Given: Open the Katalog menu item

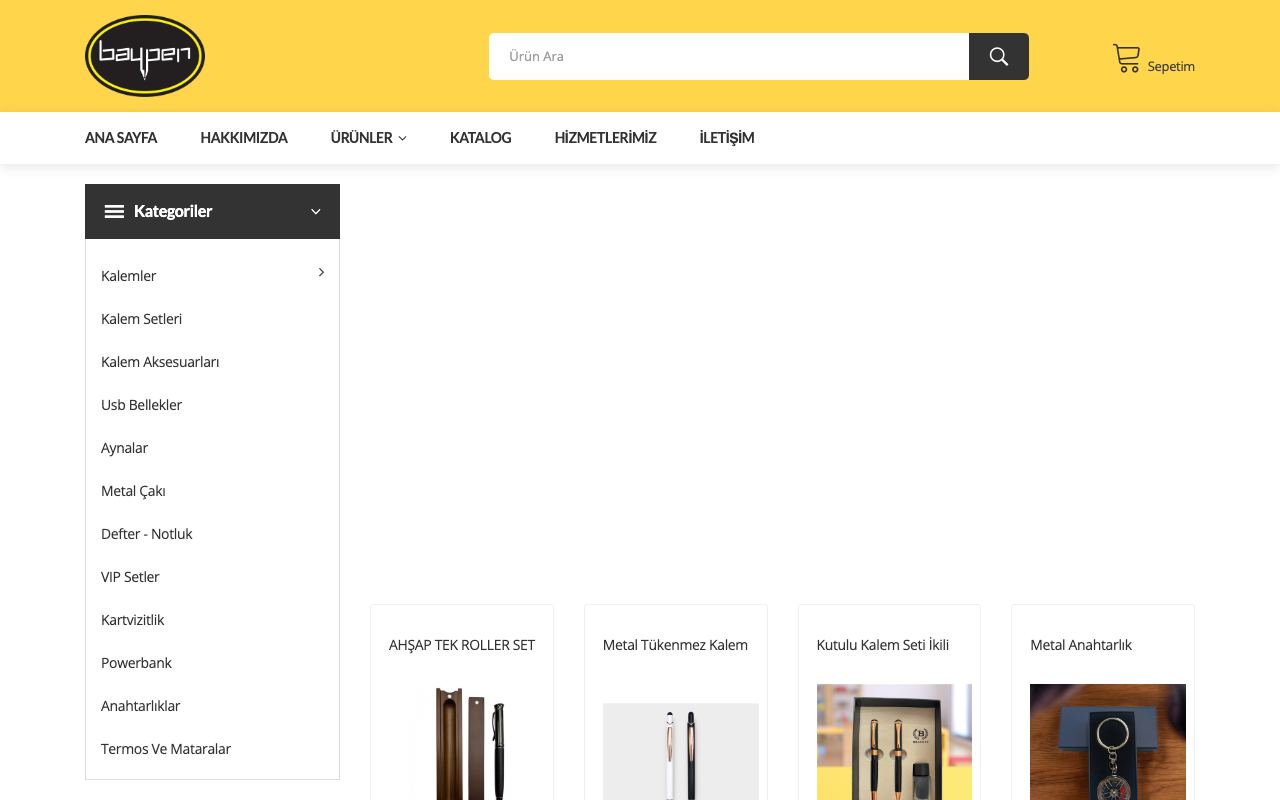Looking at the screenshot, I should 480,138.
